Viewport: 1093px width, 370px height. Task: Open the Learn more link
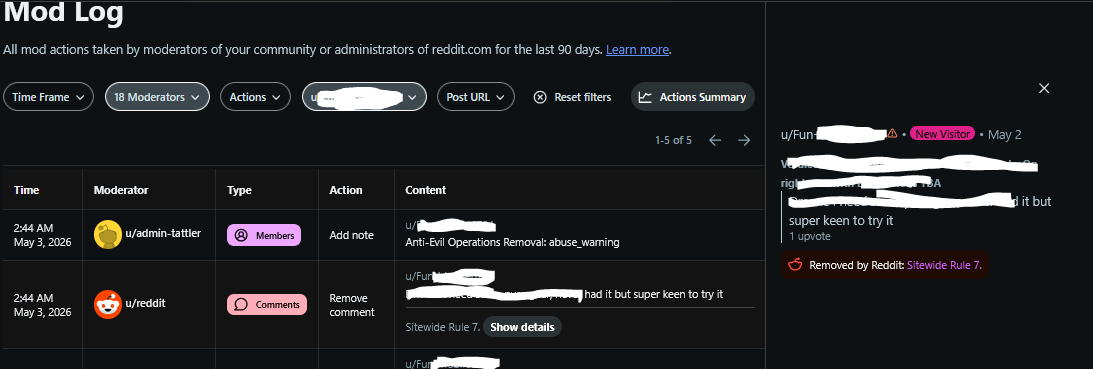tap(637, 49)
